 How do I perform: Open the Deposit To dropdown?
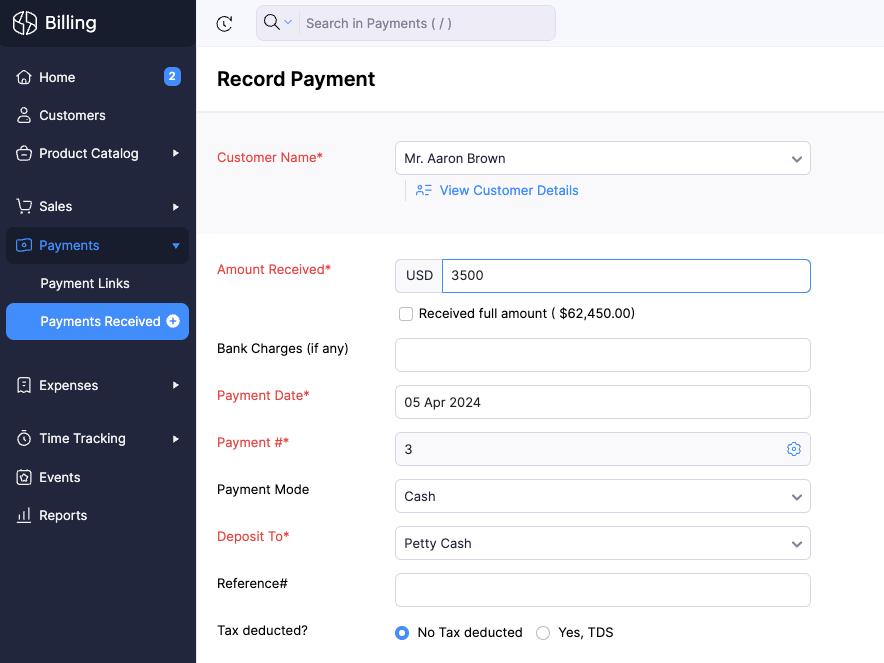point(602,543)
